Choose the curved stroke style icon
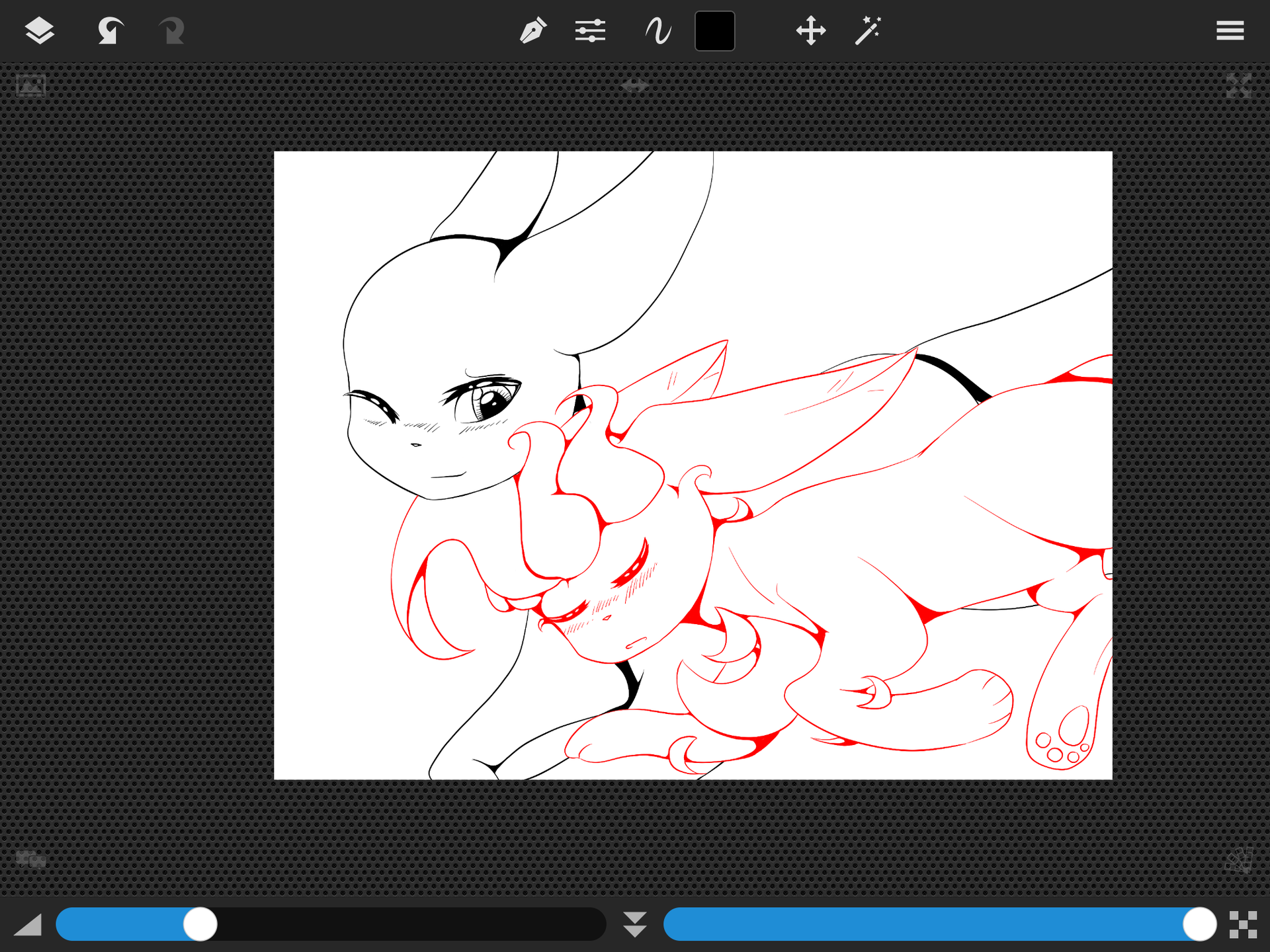 658,31
